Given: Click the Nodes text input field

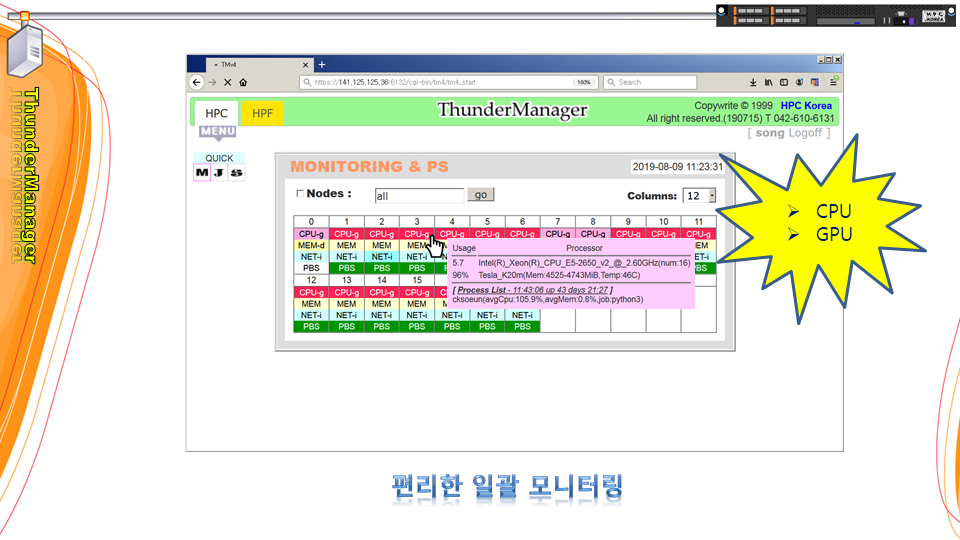Looking at the screenshot, I should (419, 196).
